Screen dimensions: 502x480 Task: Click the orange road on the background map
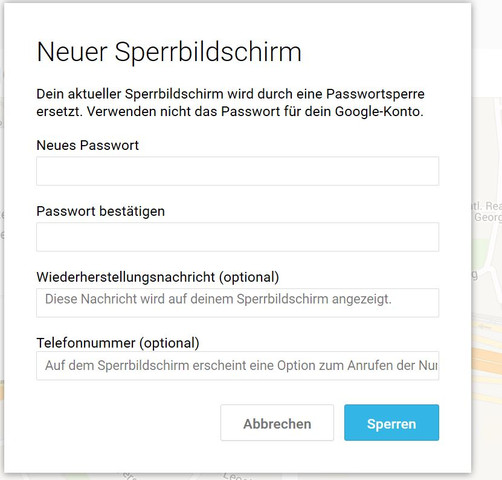click(x=487, y=359)
